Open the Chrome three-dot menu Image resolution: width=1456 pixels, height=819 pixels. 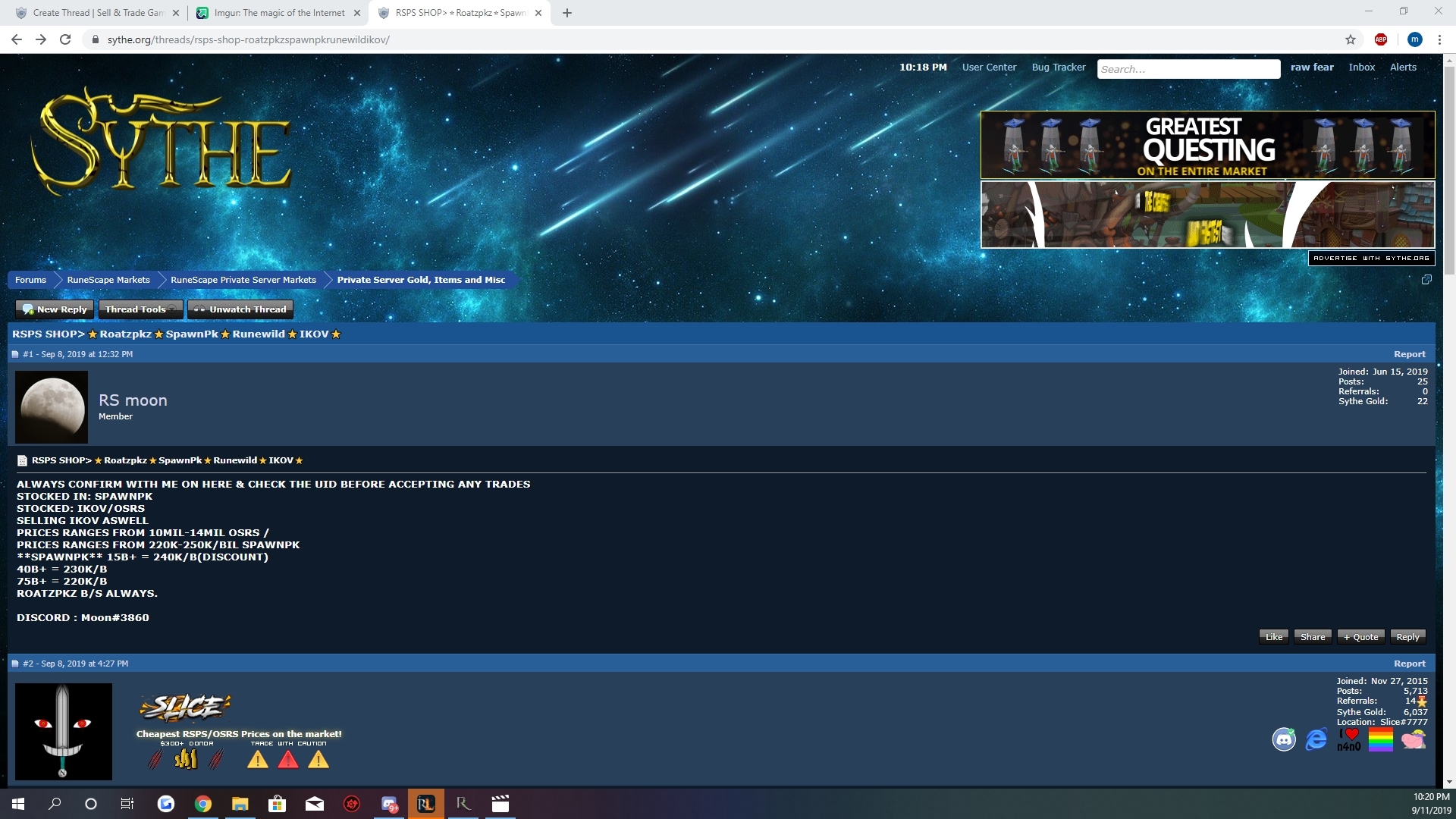pyautogui.click(x=1439, y=39)
